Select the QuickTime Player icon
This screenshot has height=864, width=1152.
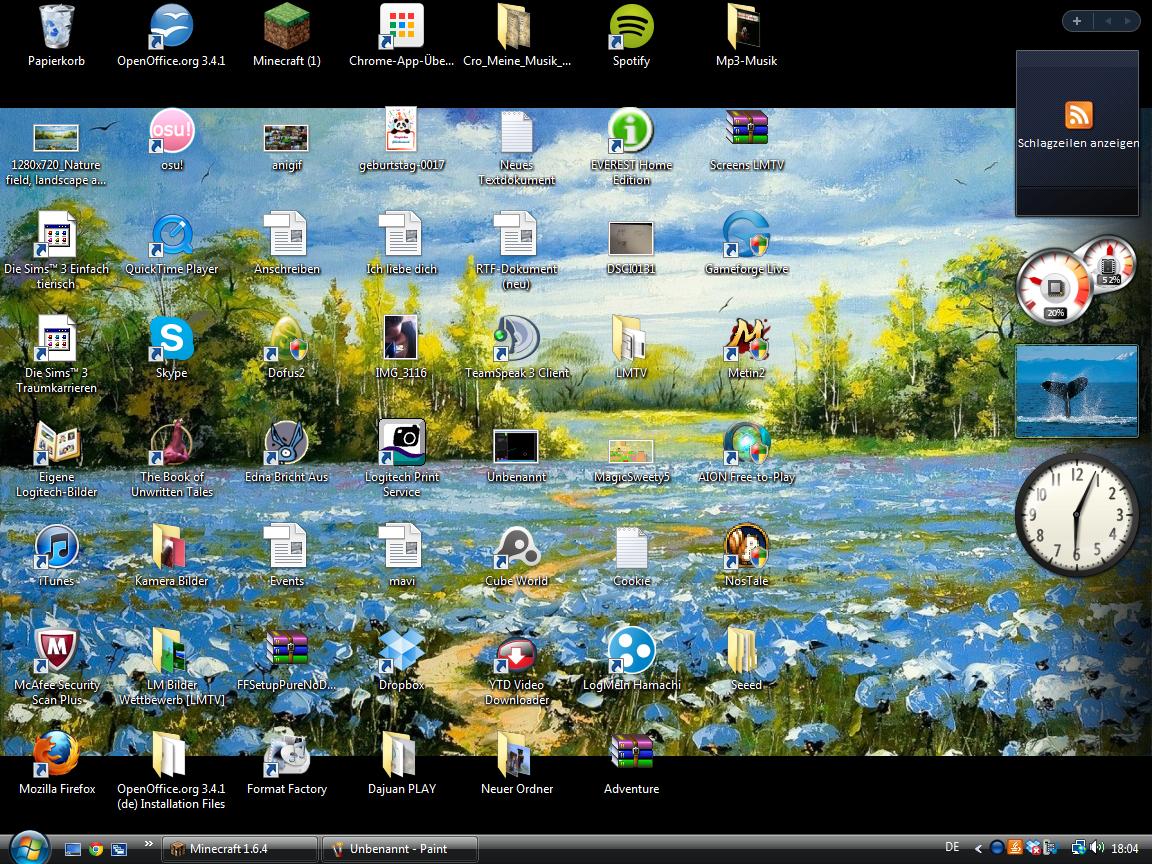(171, 236)
